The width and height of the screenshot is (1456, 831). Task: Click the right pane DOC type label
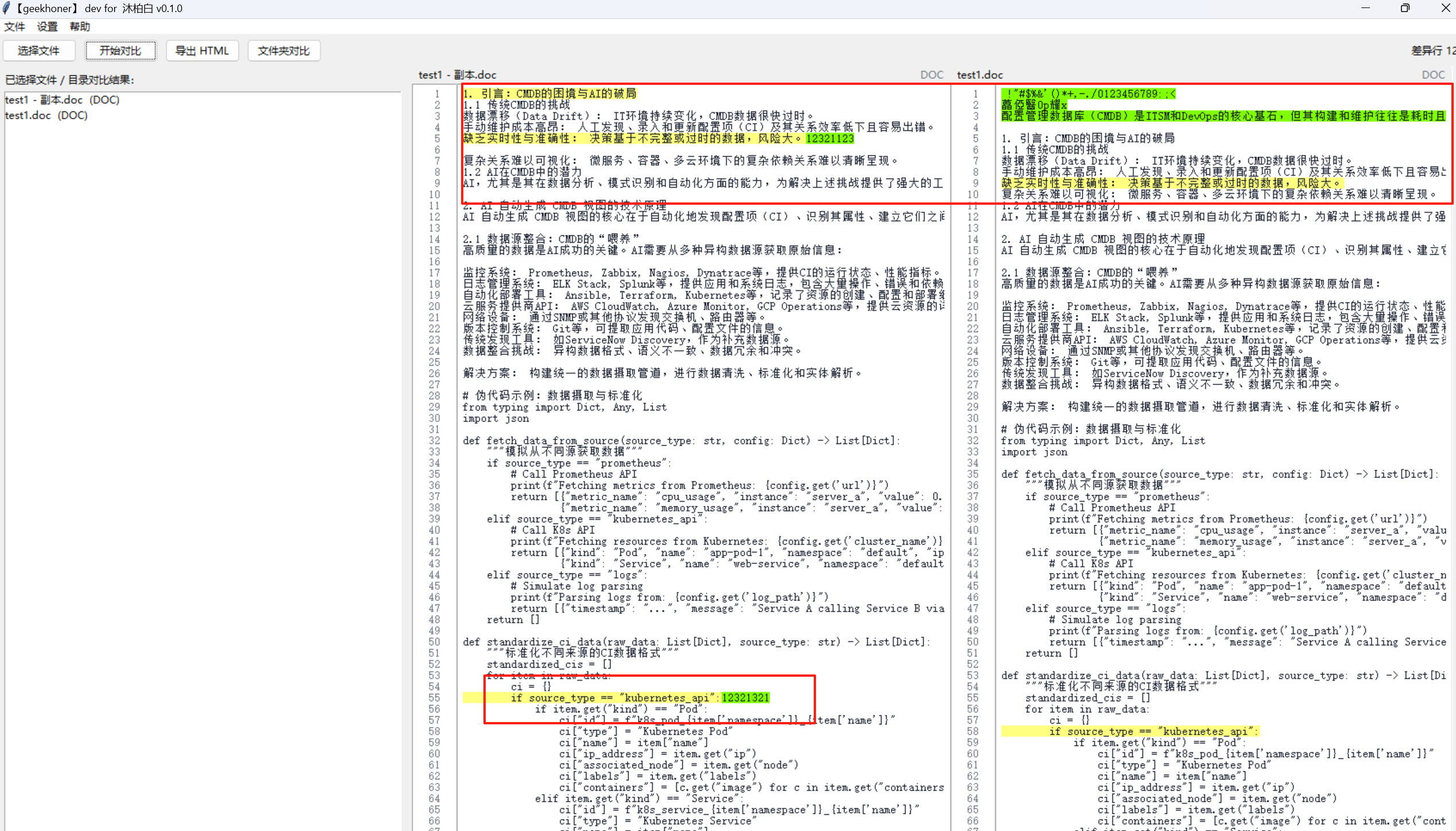click(1432, 75)
